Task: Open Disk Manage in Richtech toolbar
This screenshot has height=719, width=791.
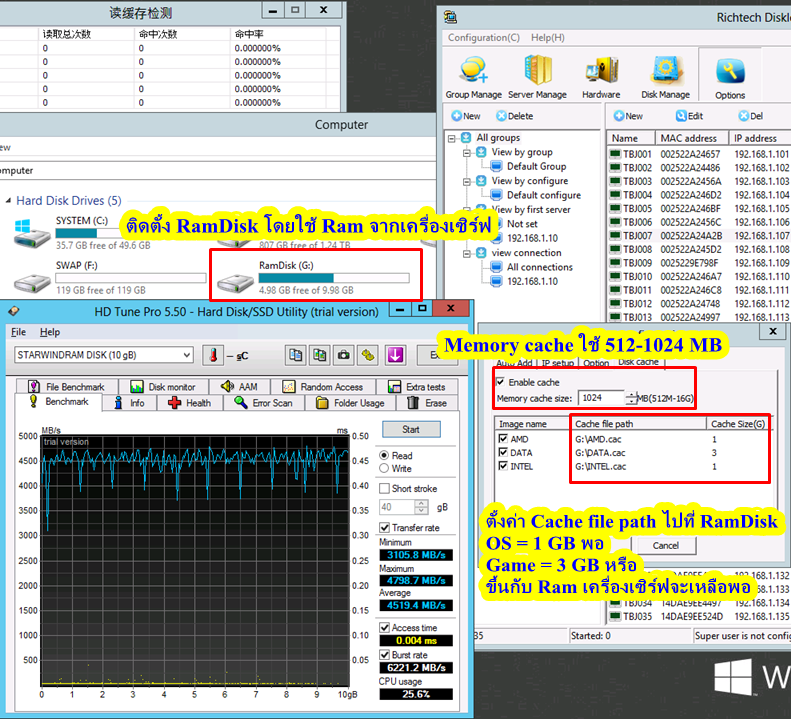Action: tap(665, 77)
